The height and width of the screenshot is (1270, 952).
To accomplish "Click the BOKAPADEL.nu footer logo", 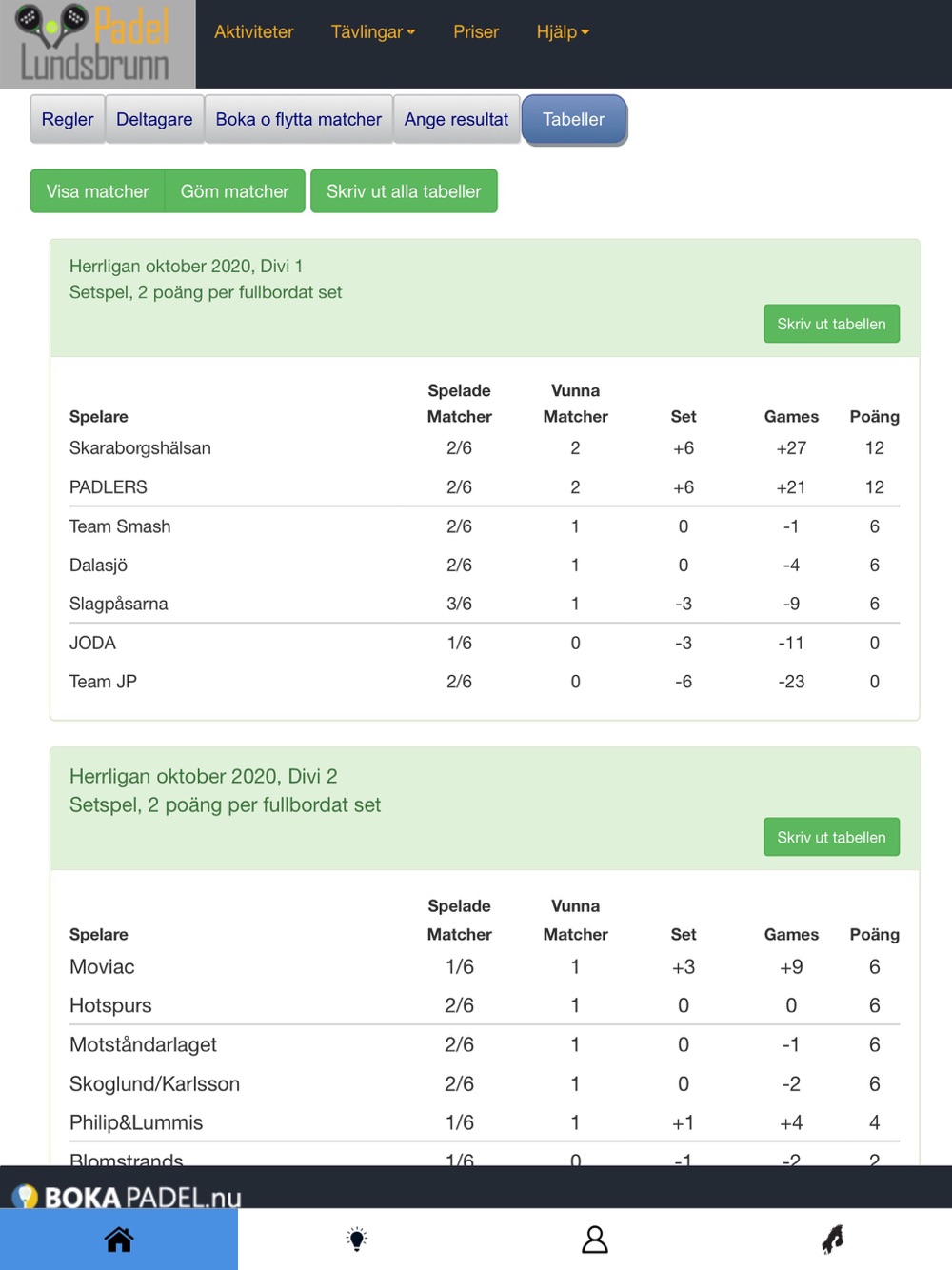I will click(128, 1196).
